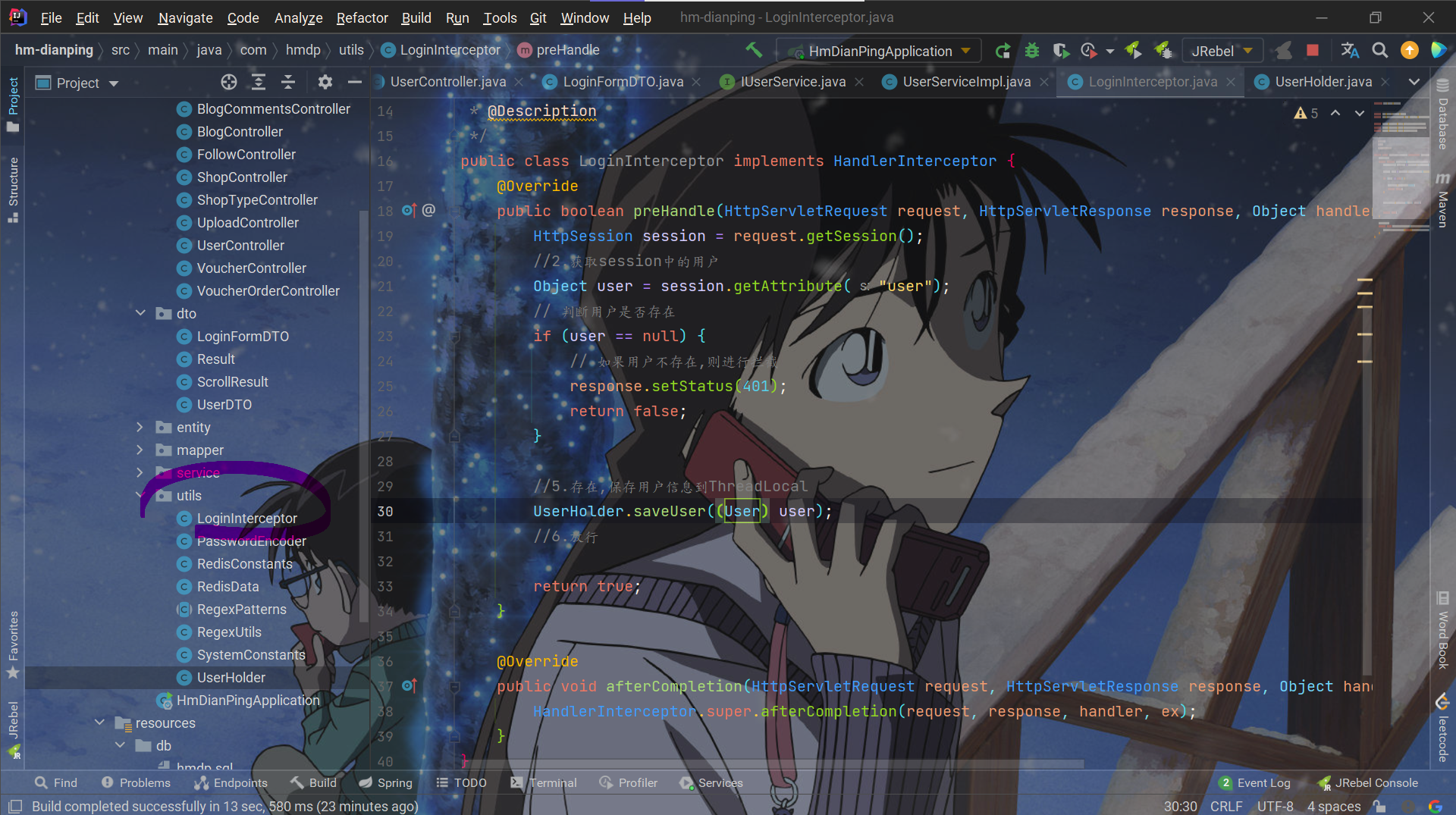Expand all in Project panel
The height and width of the screenshot is (815, 1456).
[x=259, y=82]
